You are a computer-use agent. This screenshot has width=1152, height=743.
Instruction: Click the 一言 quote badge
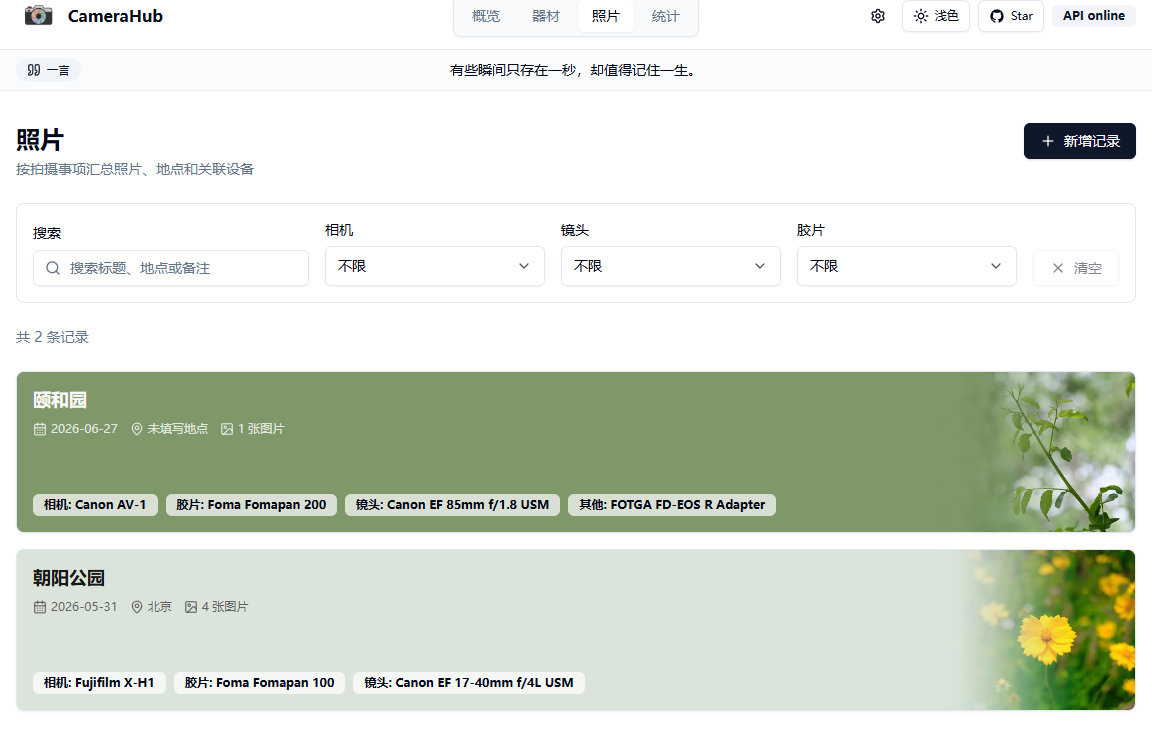point(48,71)
